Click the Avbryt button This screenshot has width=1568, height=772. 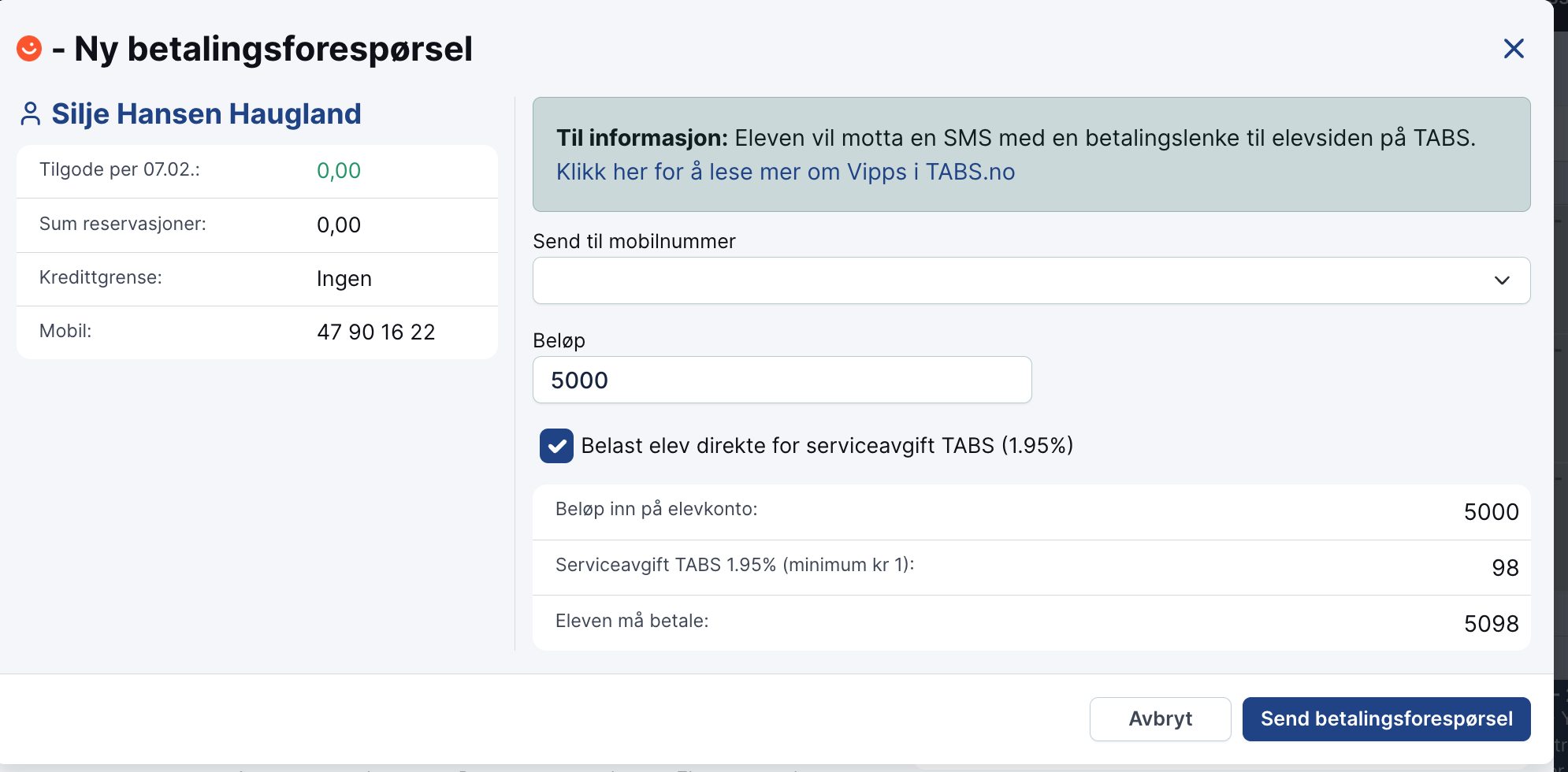[1160, 718]
